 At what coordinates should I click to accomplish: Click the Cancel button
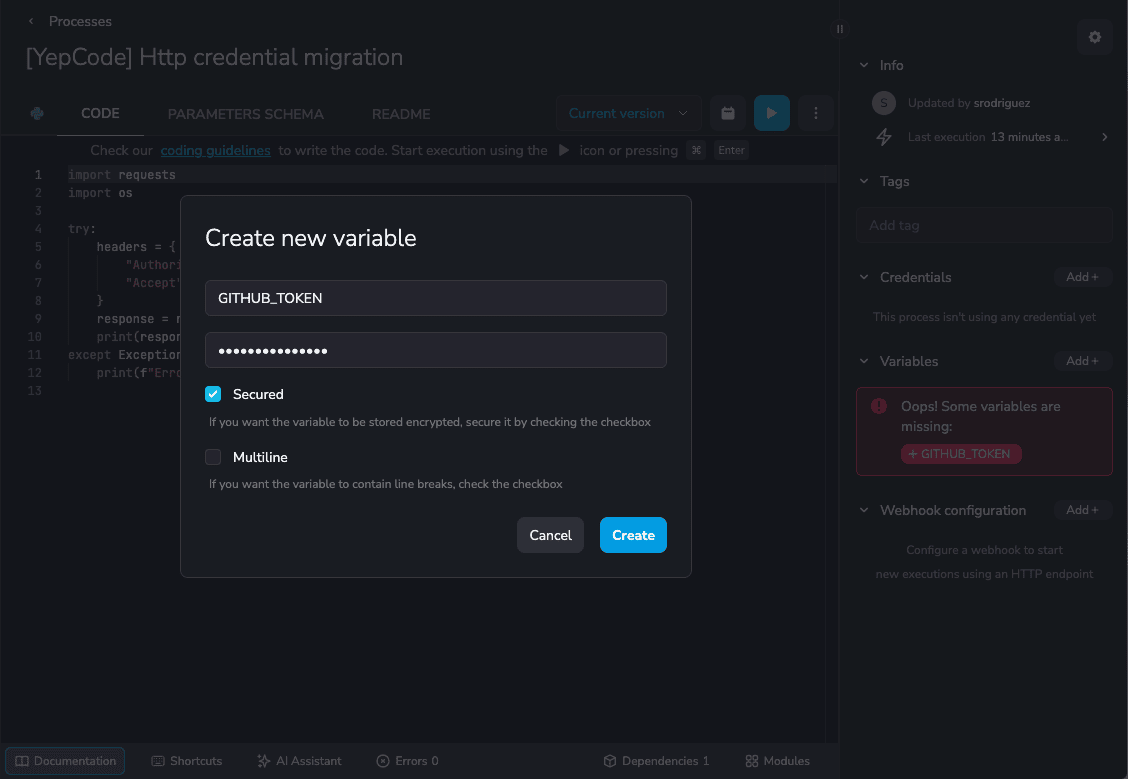pyautogui.click(x=550, y=535)
